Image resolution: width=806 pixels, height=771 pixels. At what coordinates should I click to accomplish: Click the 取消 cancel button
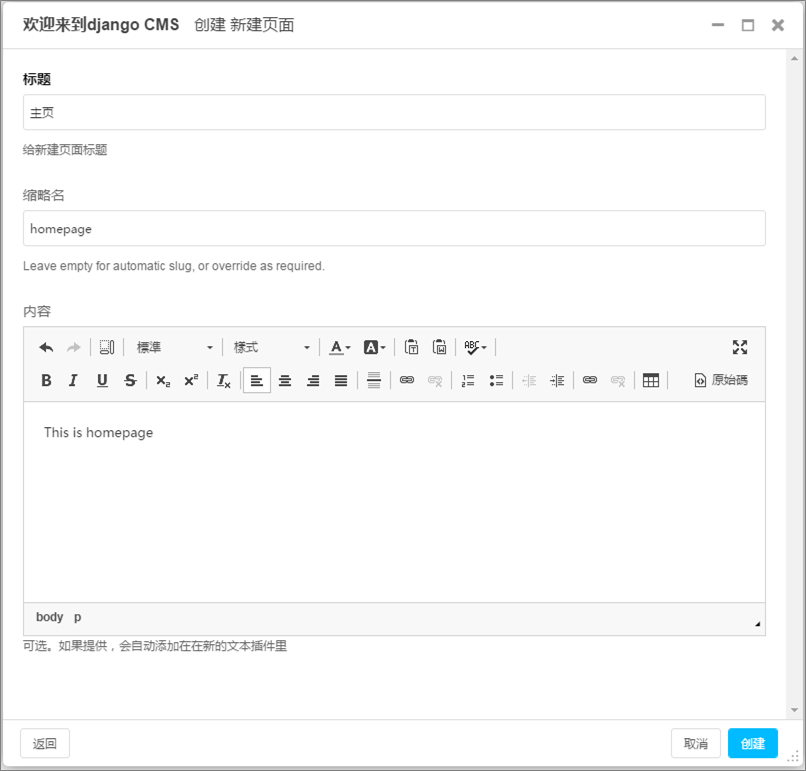[695, 743]
